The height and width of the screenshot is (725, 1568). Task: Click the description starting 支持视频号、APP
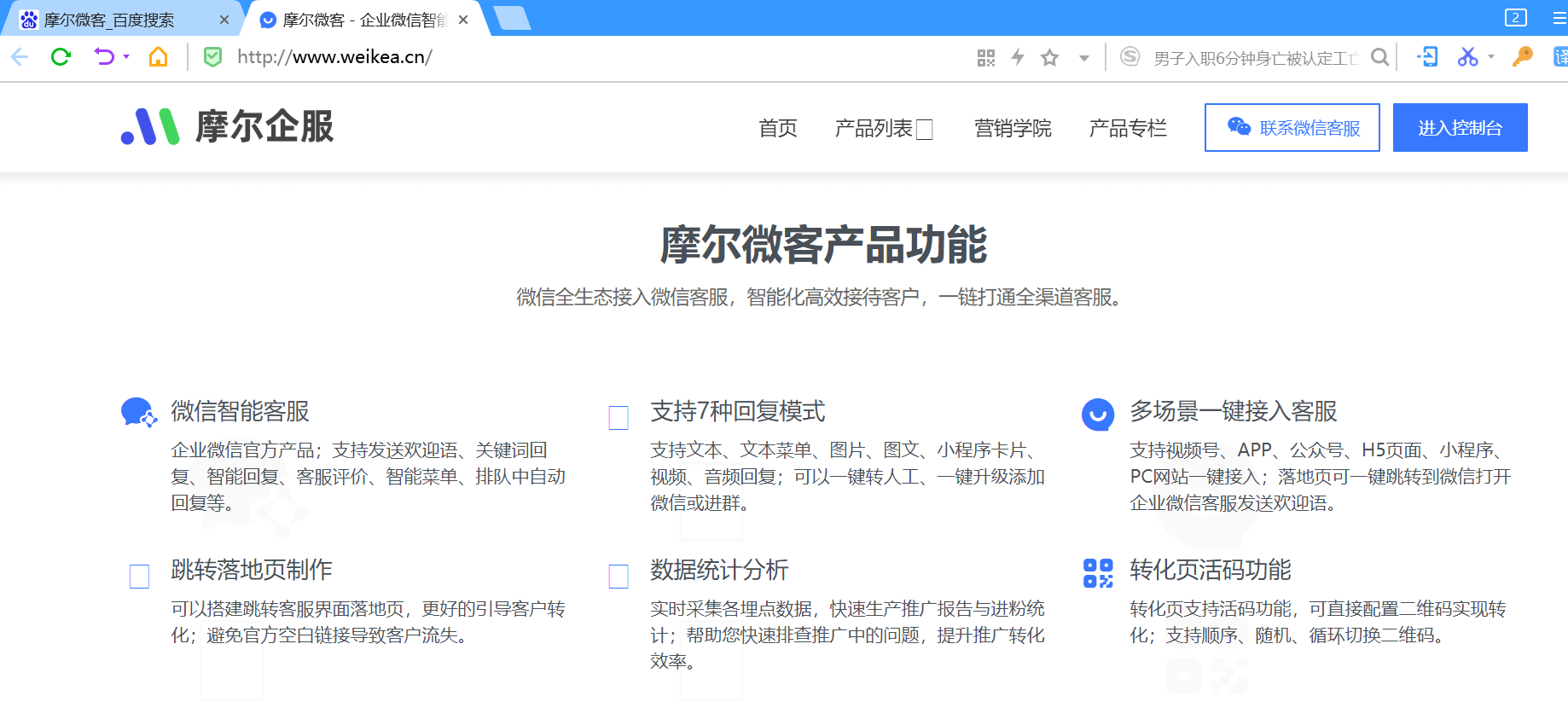[x=1321, y=476]
